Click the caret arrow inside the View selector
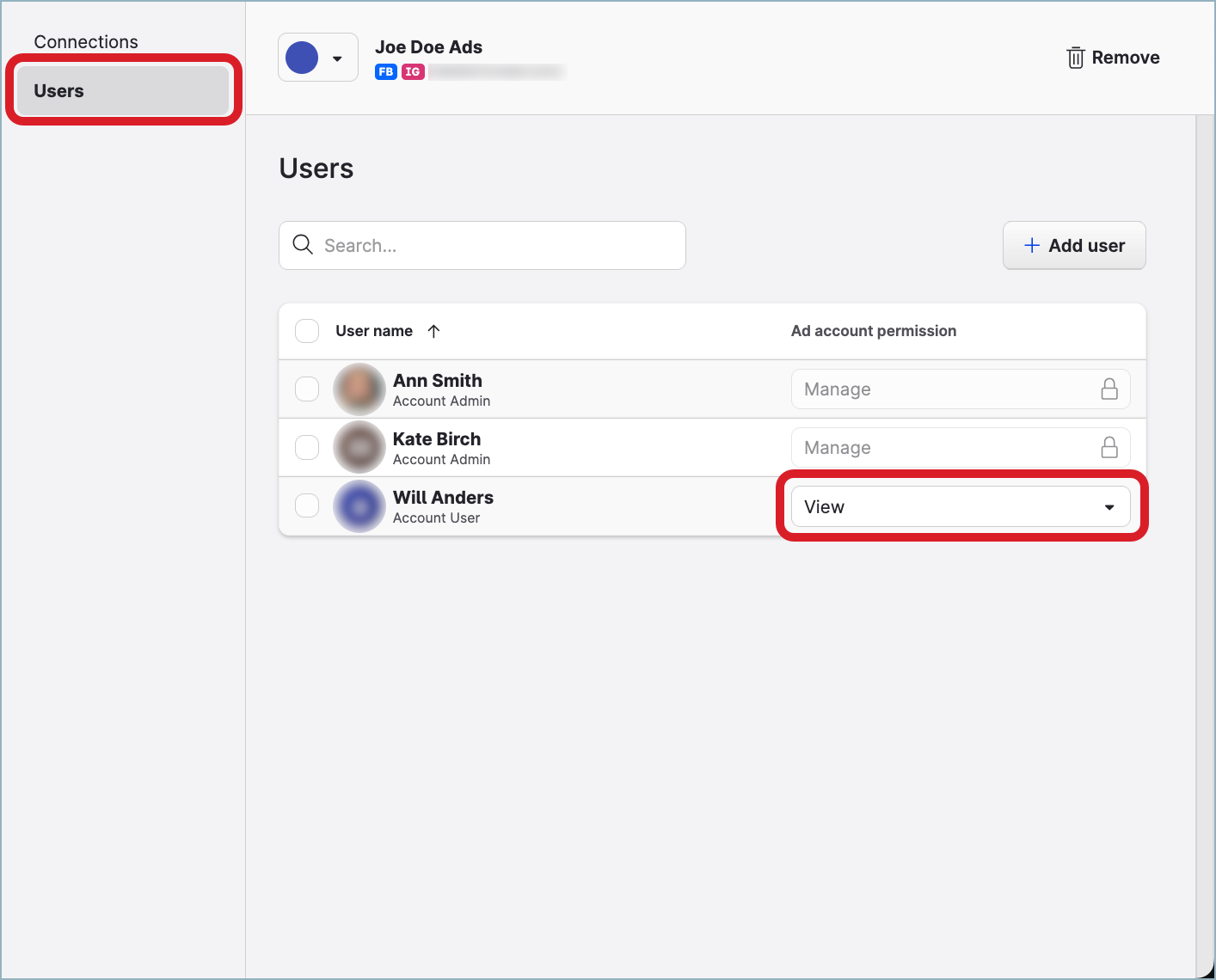The width and height of the screenshot is (1216, 980). pos(1109,506)
